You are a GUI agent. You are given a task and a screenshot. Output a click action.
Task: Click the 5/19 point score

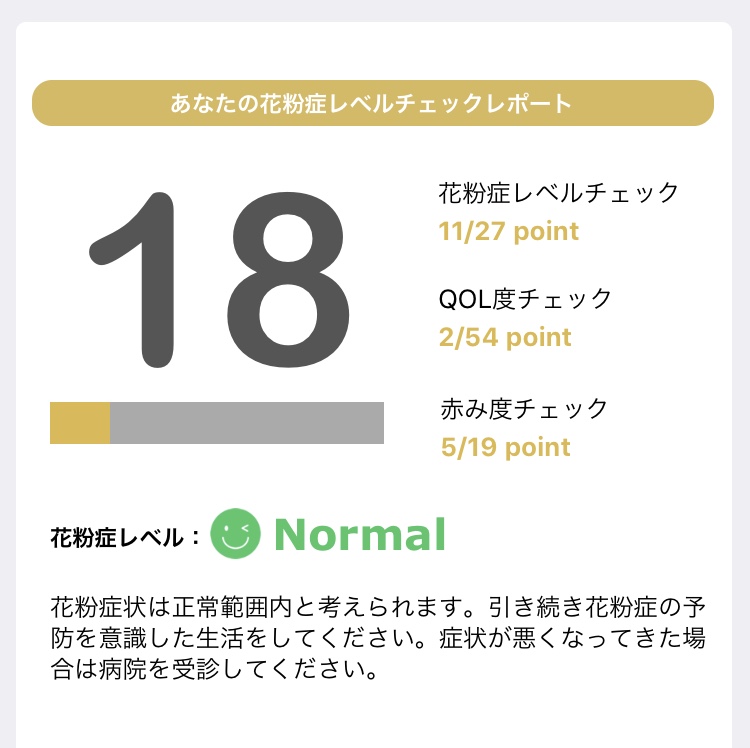[x=506, y=448]
